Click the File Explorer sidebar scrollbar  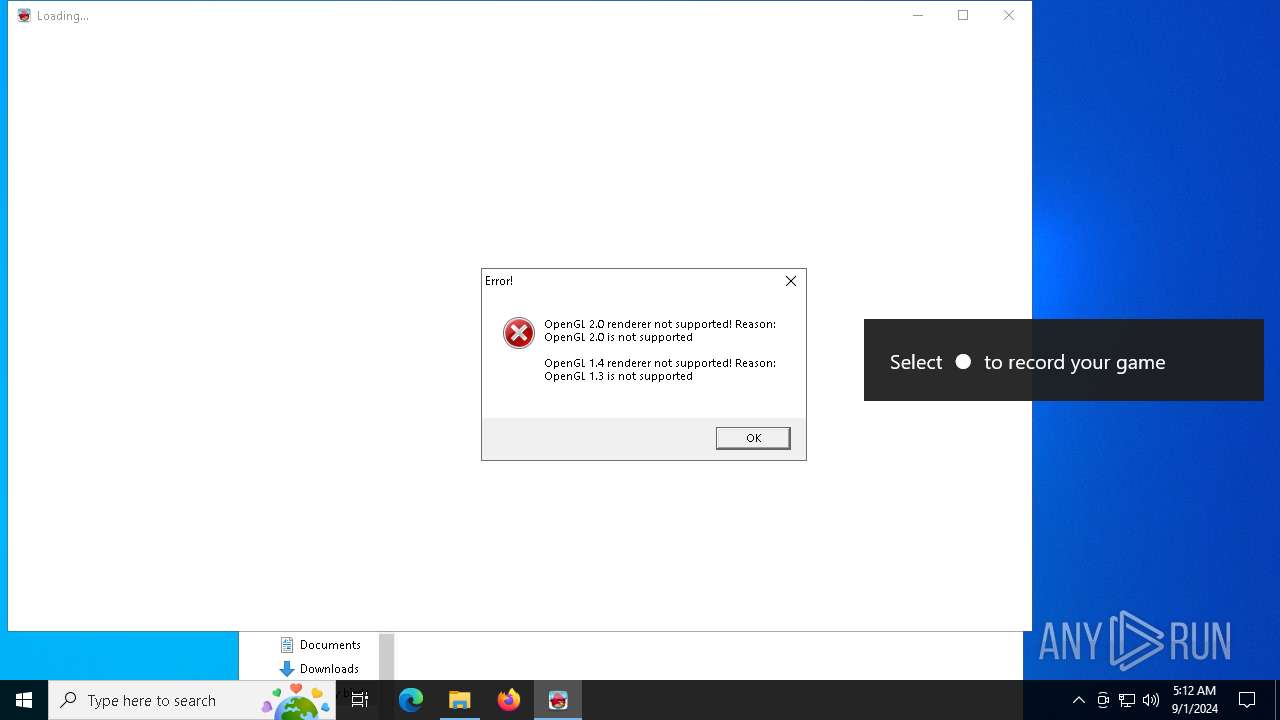point(387,656)
